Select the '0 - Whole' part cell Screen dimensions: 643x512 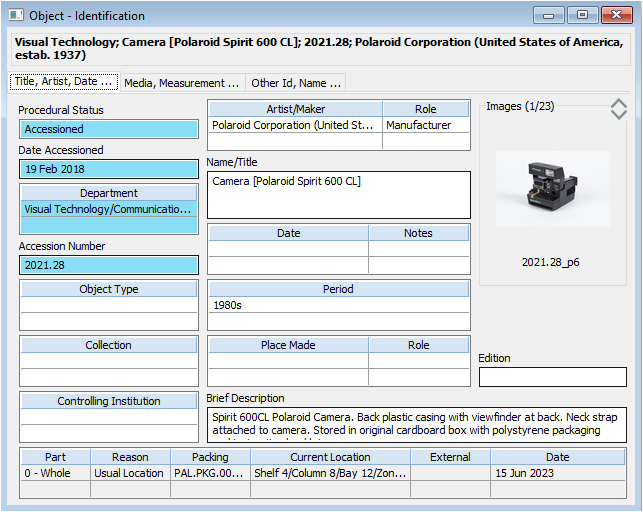point(55,473)
